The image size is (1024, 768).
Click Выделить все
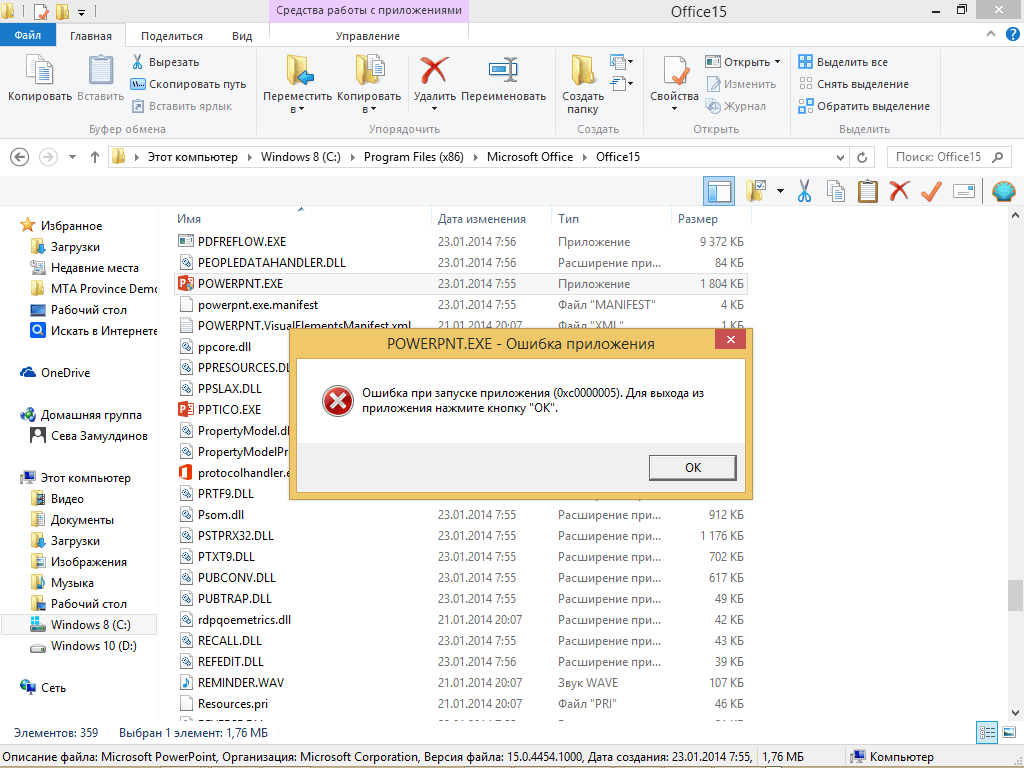point(842,62)
